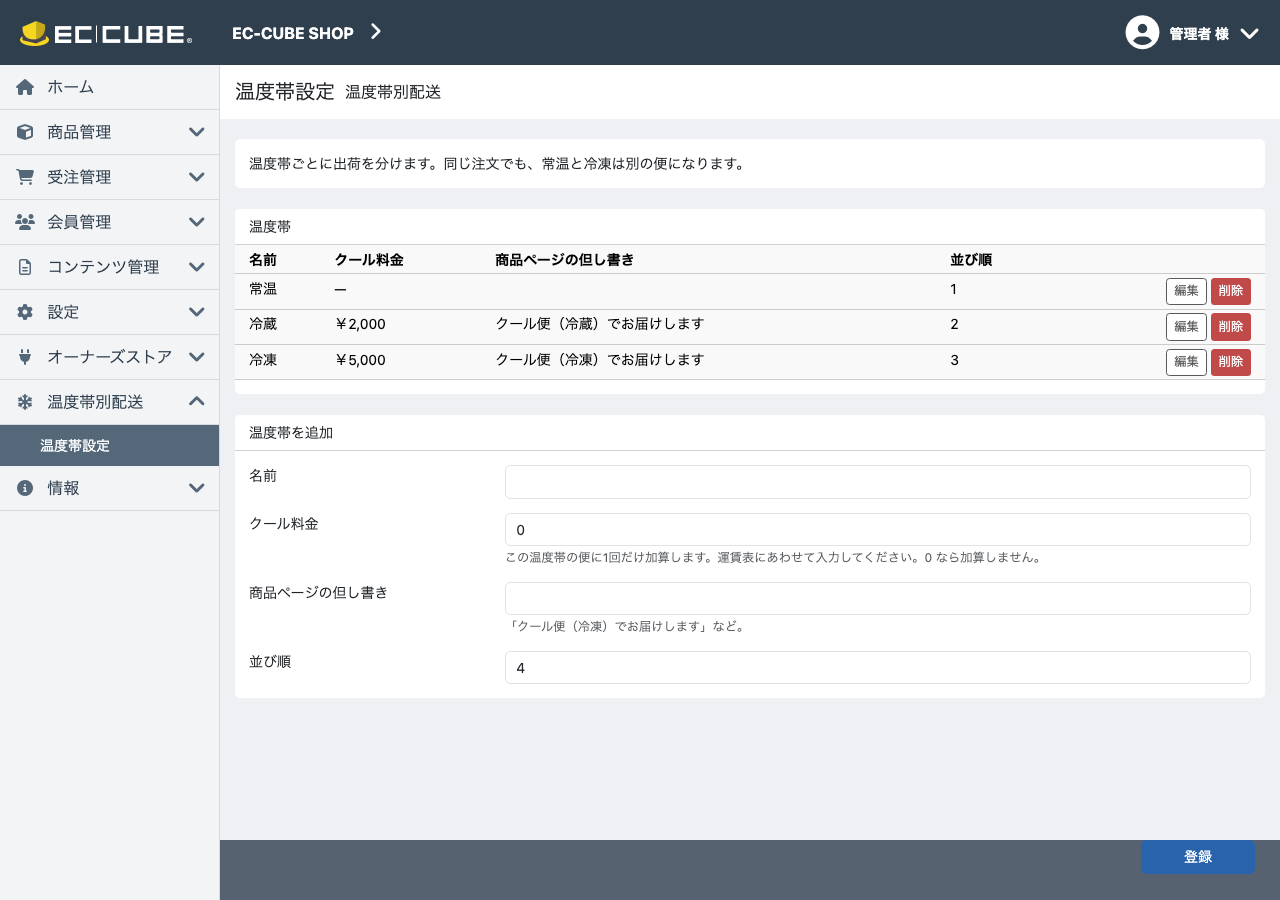This screenshot has height=900, width=1280.
Task: Expand the 会員管理 menu chevron
Action: (x=197, y=222)
